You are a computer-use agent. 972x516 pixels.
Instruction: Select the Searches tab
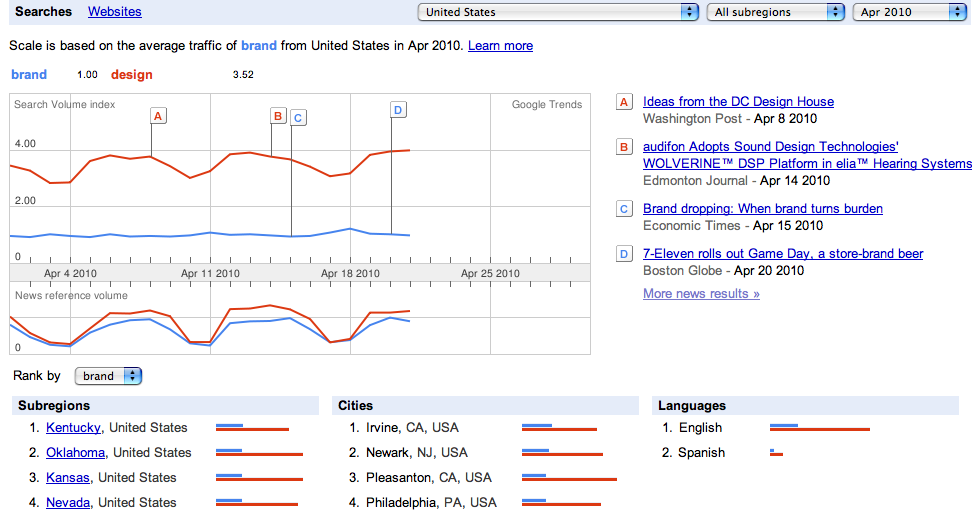point(43,12)
